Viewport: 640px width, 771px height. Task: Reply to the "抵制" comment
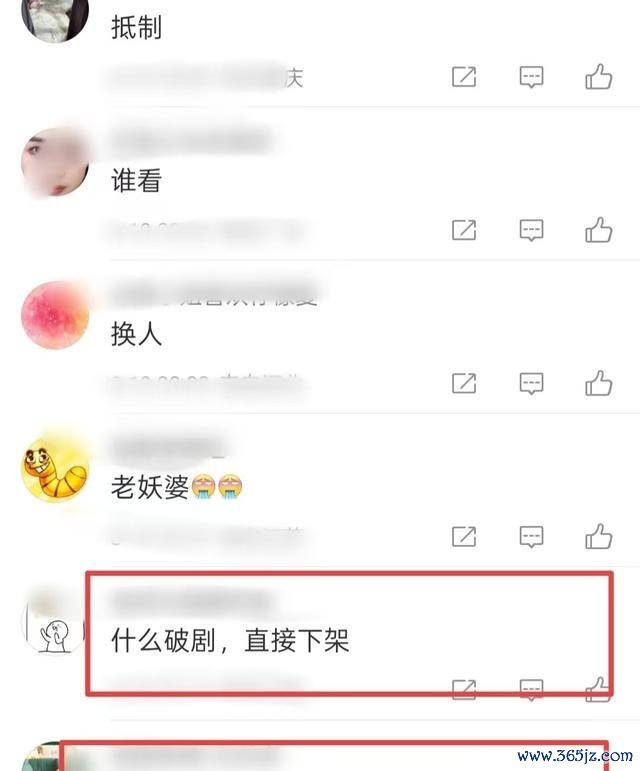[531, 77]
